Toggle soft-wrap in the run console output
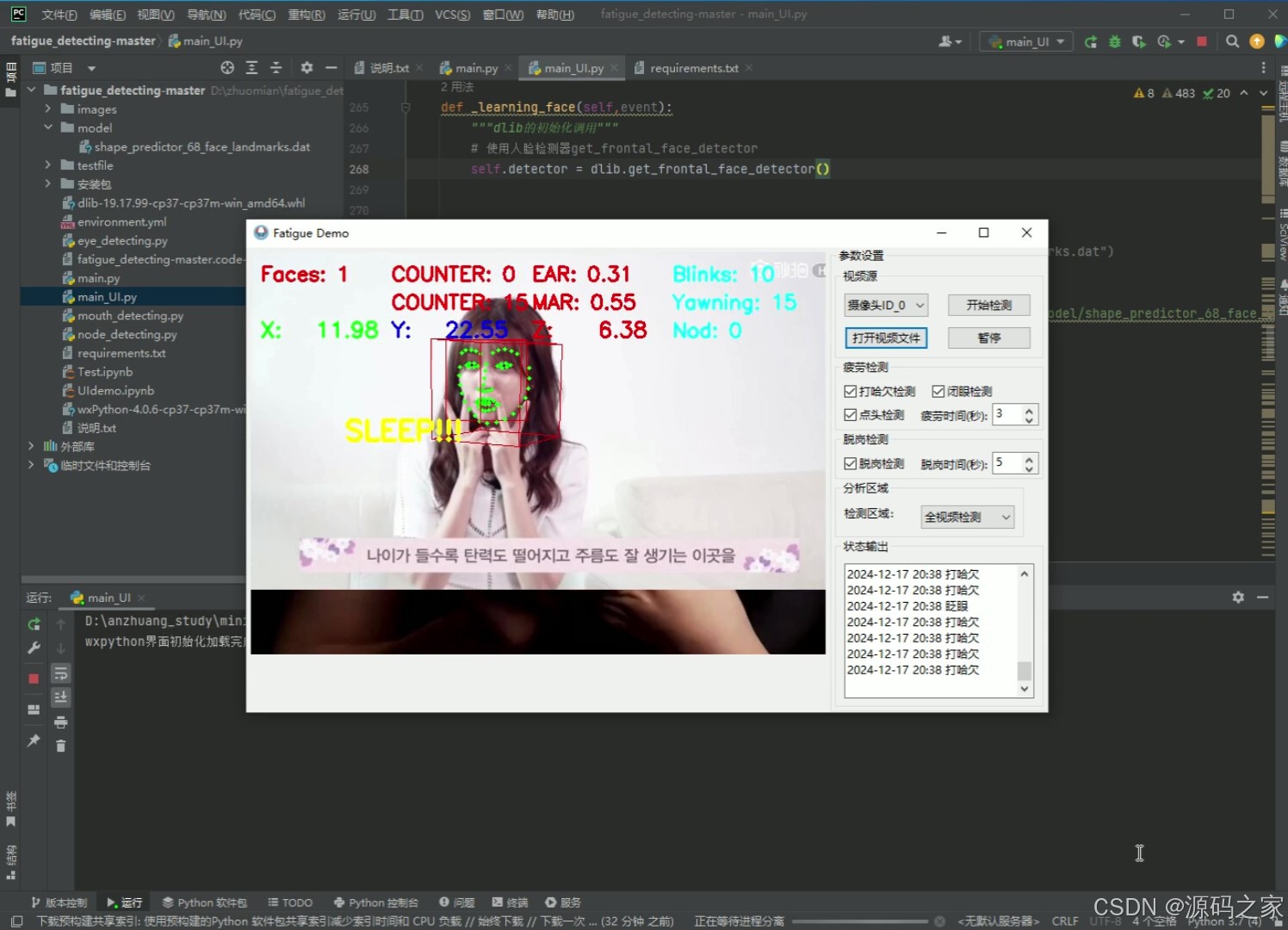Viewport: 1288px width, 930px height. click(60, 674)
